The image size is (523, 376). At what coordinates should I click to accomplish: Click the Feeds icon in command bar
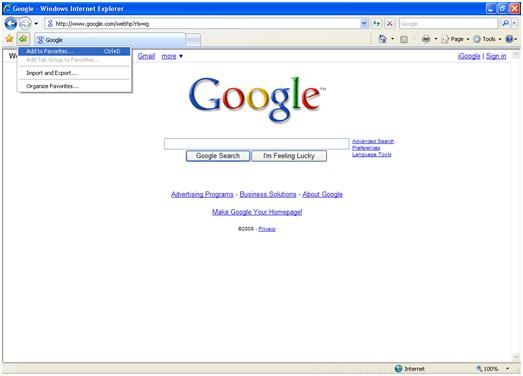tap(404, 39)
